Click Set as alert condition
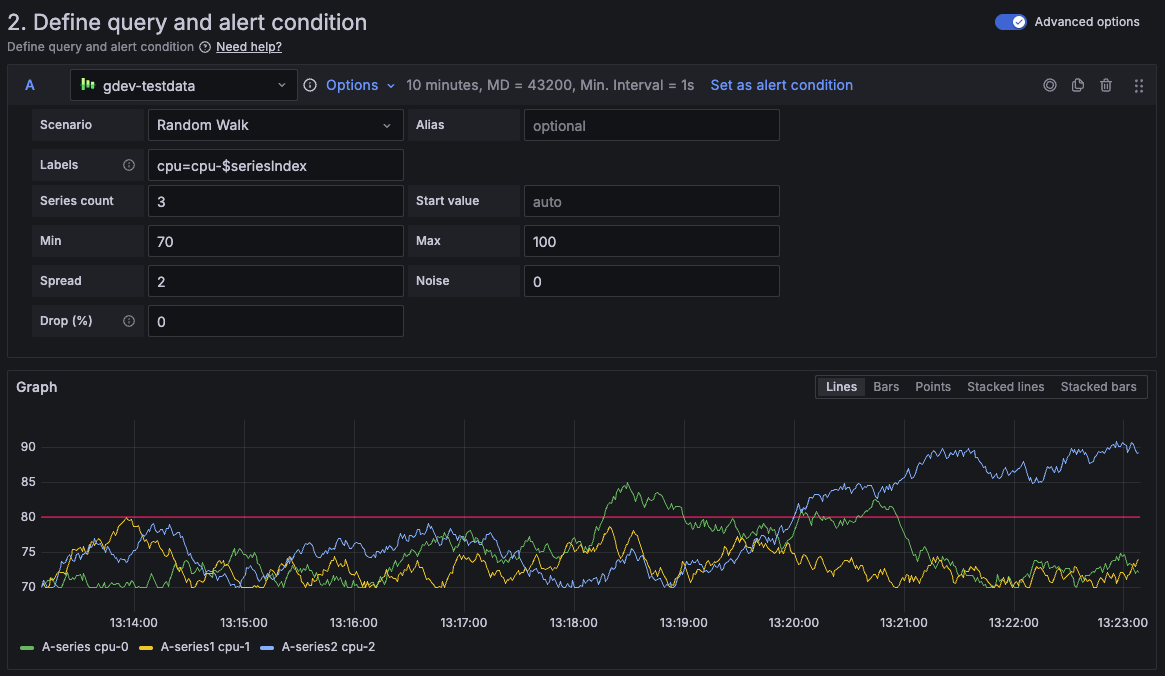Screen dimensions: 1165x676 point(781,85)
